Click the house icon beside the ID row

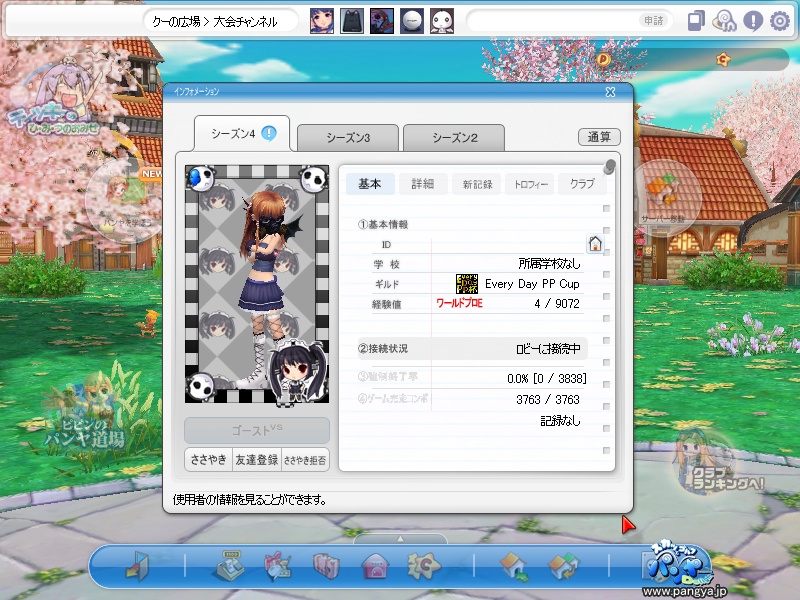tap(595, 243)
